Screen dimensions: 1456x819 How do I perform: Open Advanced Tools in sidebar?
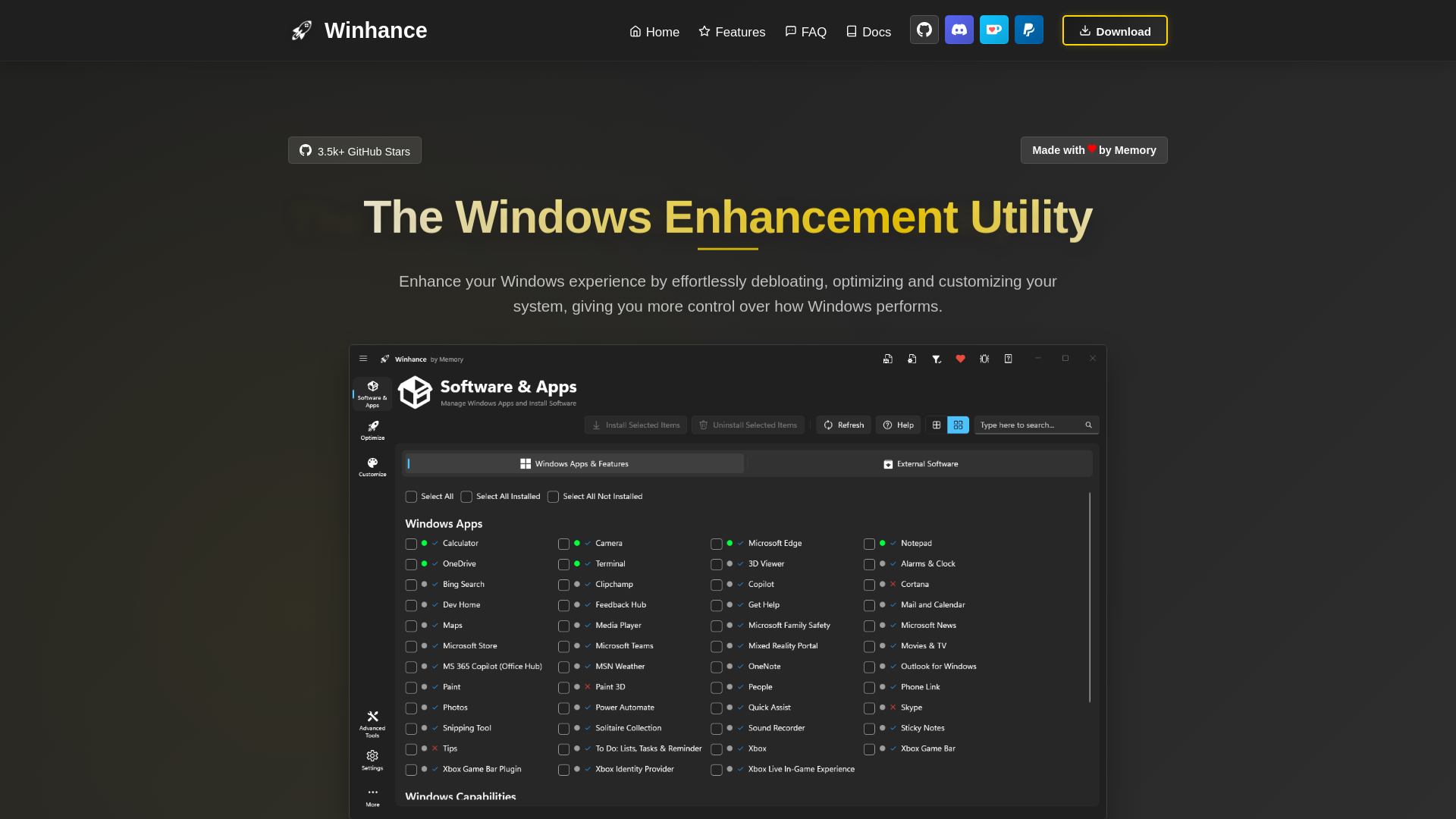[372, 724]
